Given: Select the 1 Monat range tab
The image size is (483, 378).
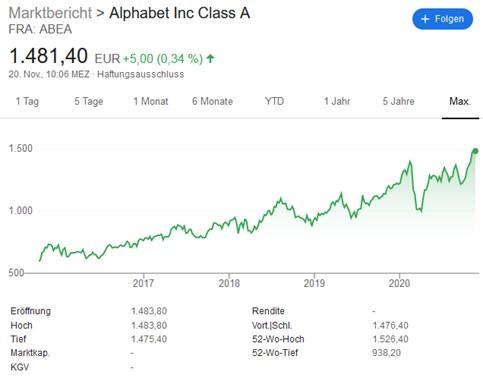Looking at the screenshot, I should point(151,101).
